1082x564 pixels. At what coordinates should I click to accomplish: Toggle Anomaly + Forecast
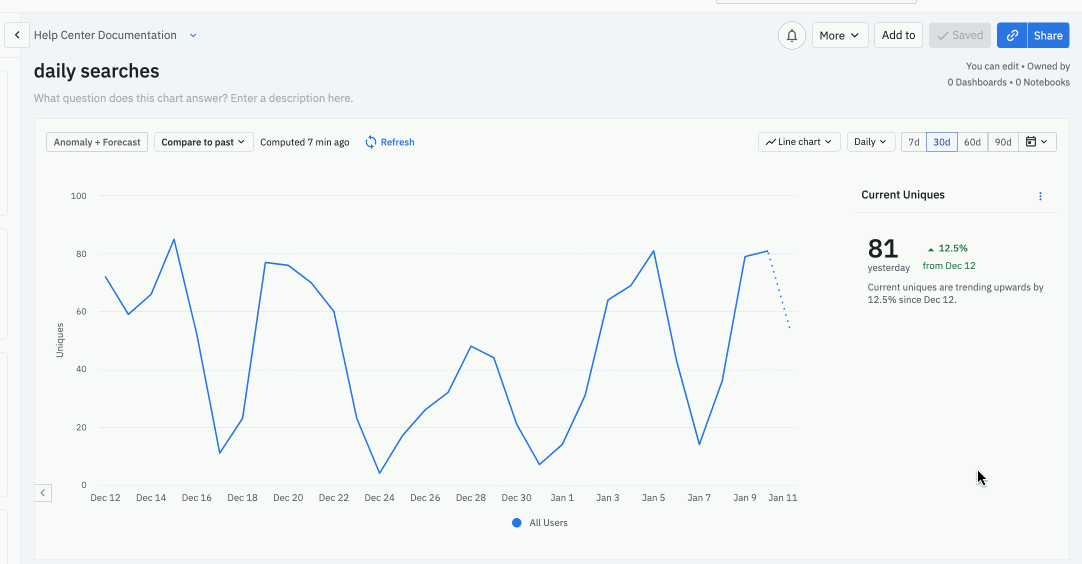(x=97, y=142)
